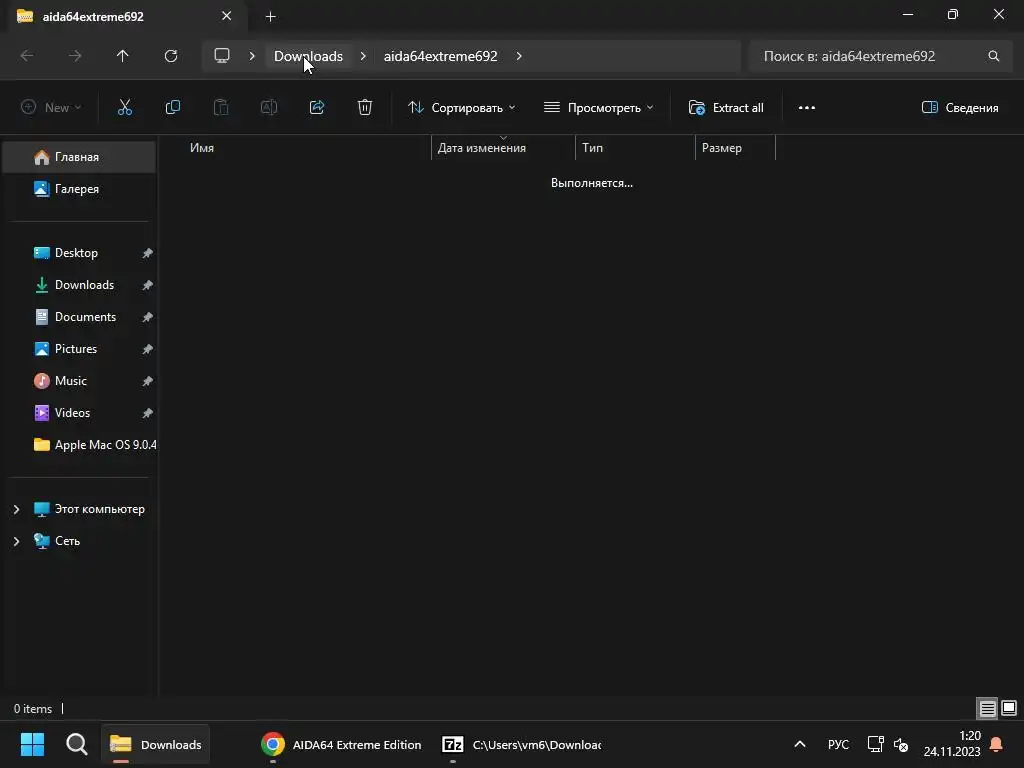
Task: Refresh the current folder view
Action: coord(171,56)
